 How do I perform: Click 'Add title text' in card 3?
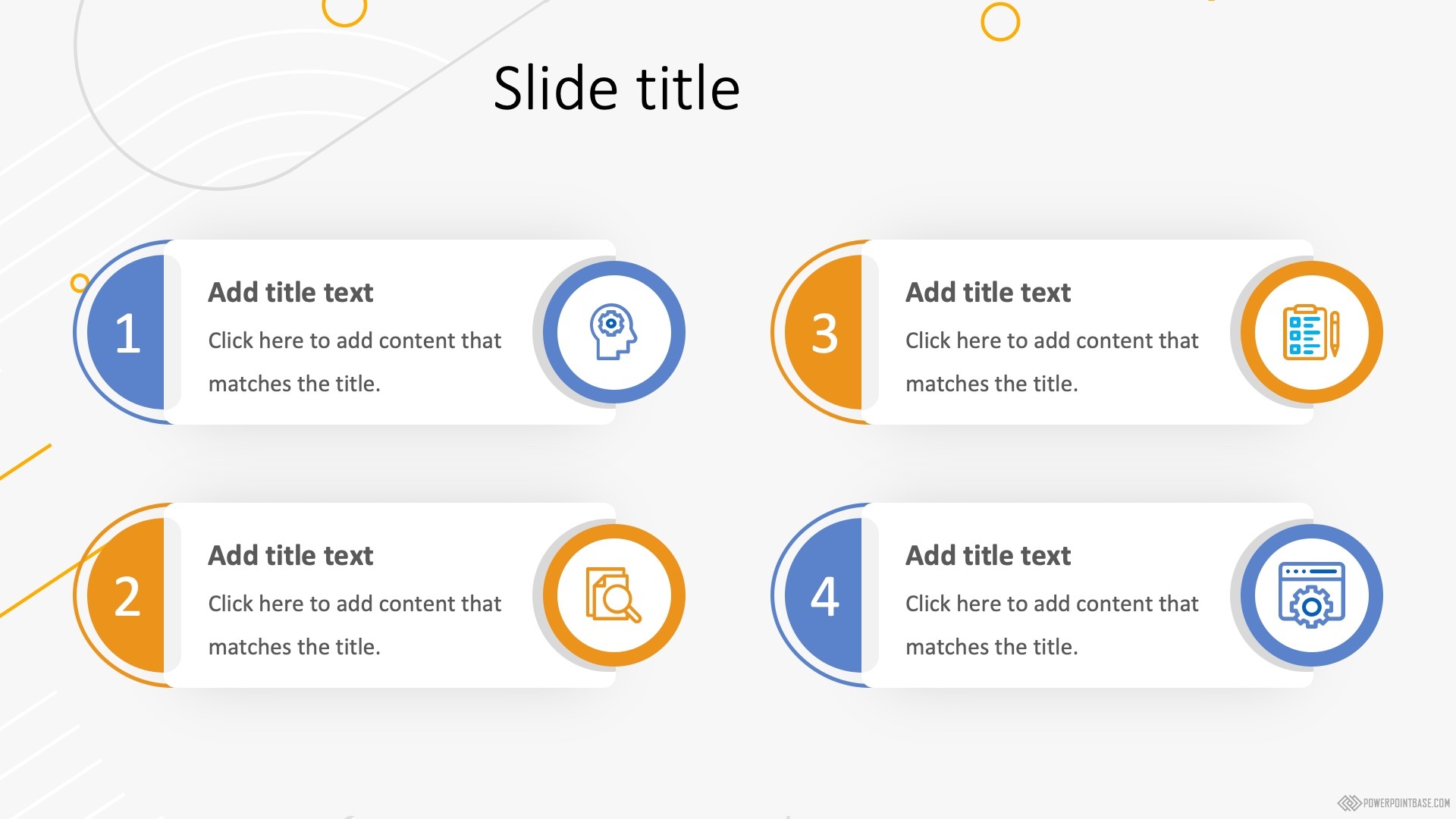tap(988, 293)
